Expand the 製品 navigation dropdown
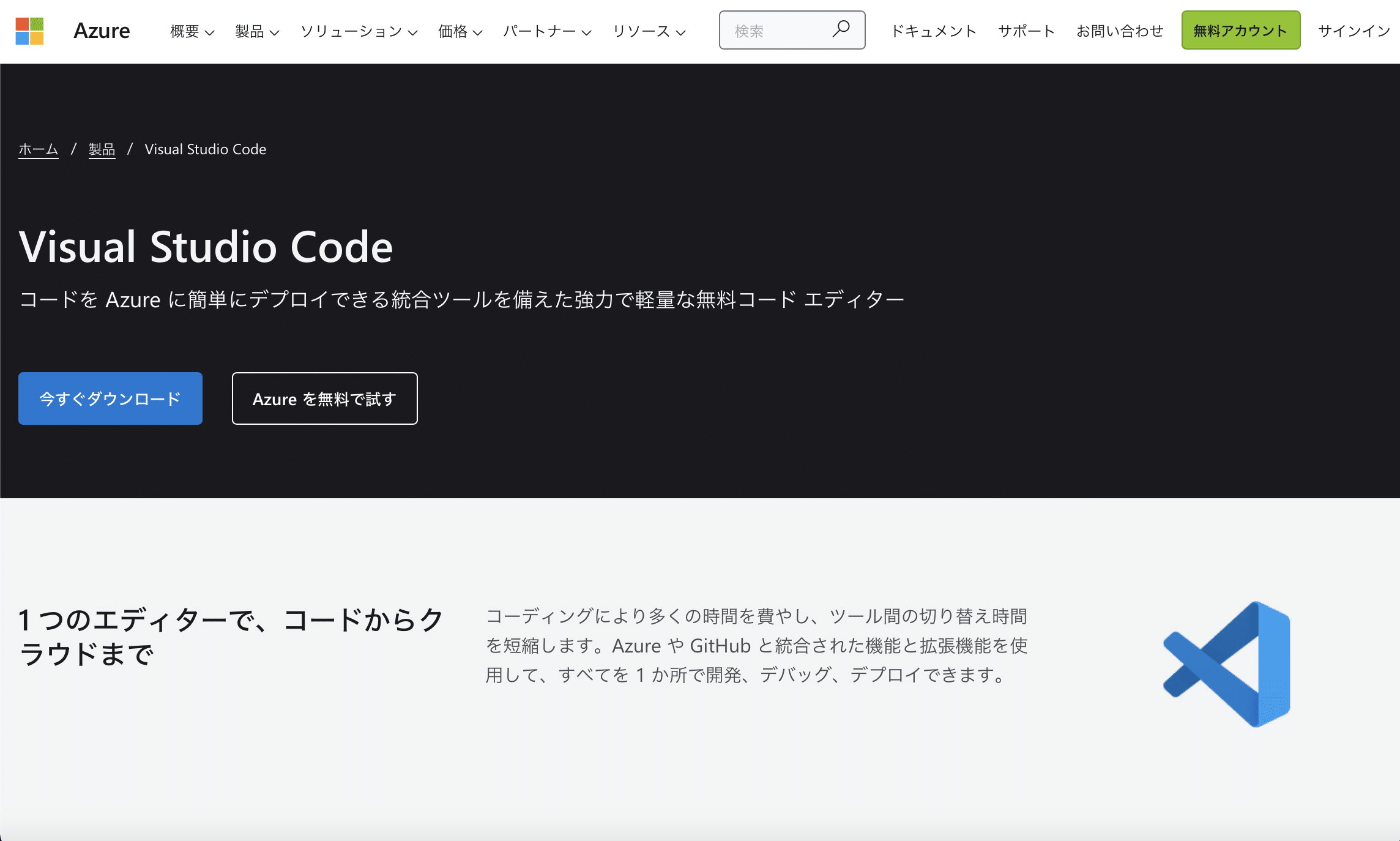This screenshot has height=841, width=1400. click(257, 31)
